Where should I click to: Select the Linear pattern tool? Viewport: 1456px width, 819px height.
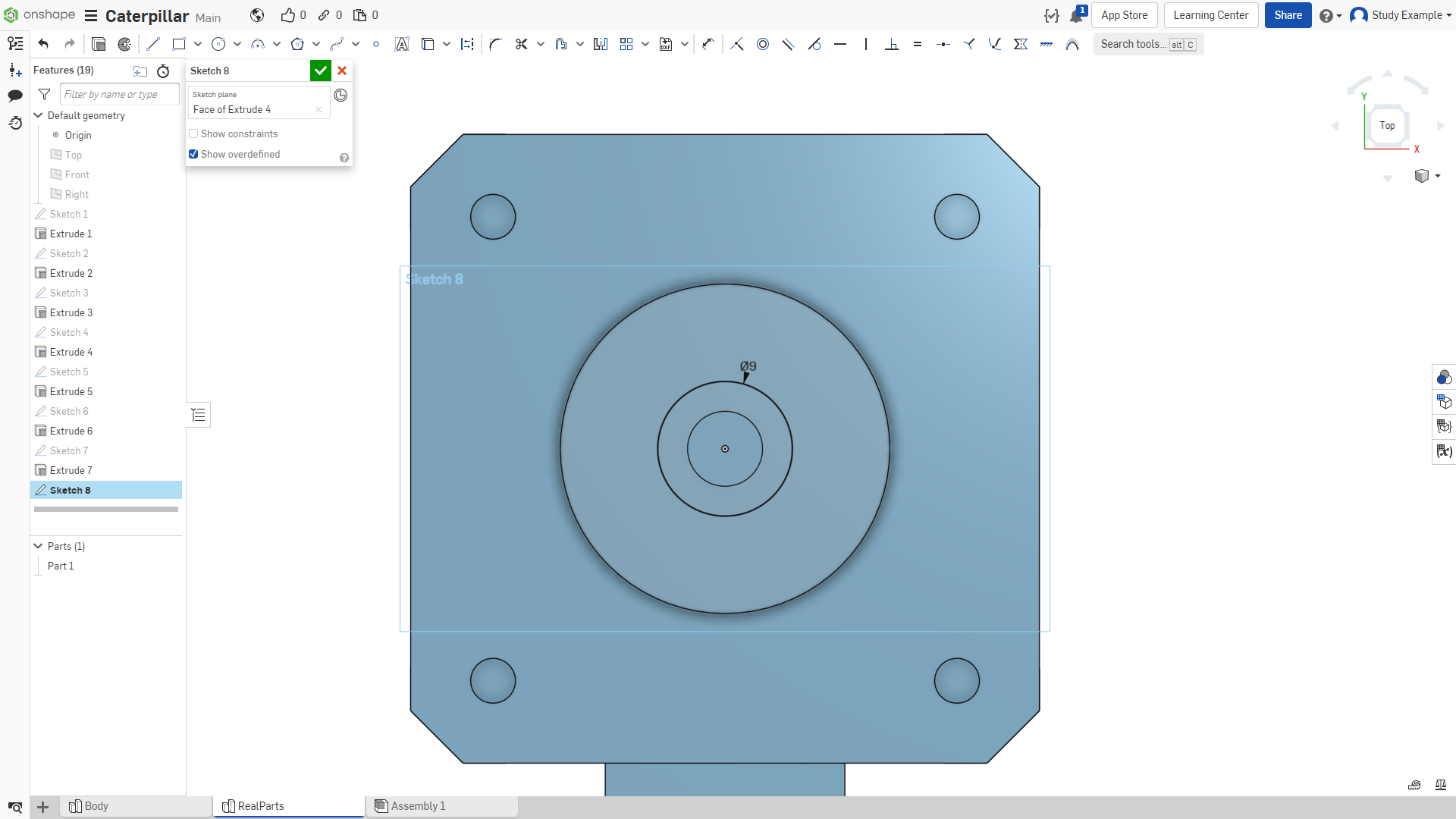coord(626,44)
